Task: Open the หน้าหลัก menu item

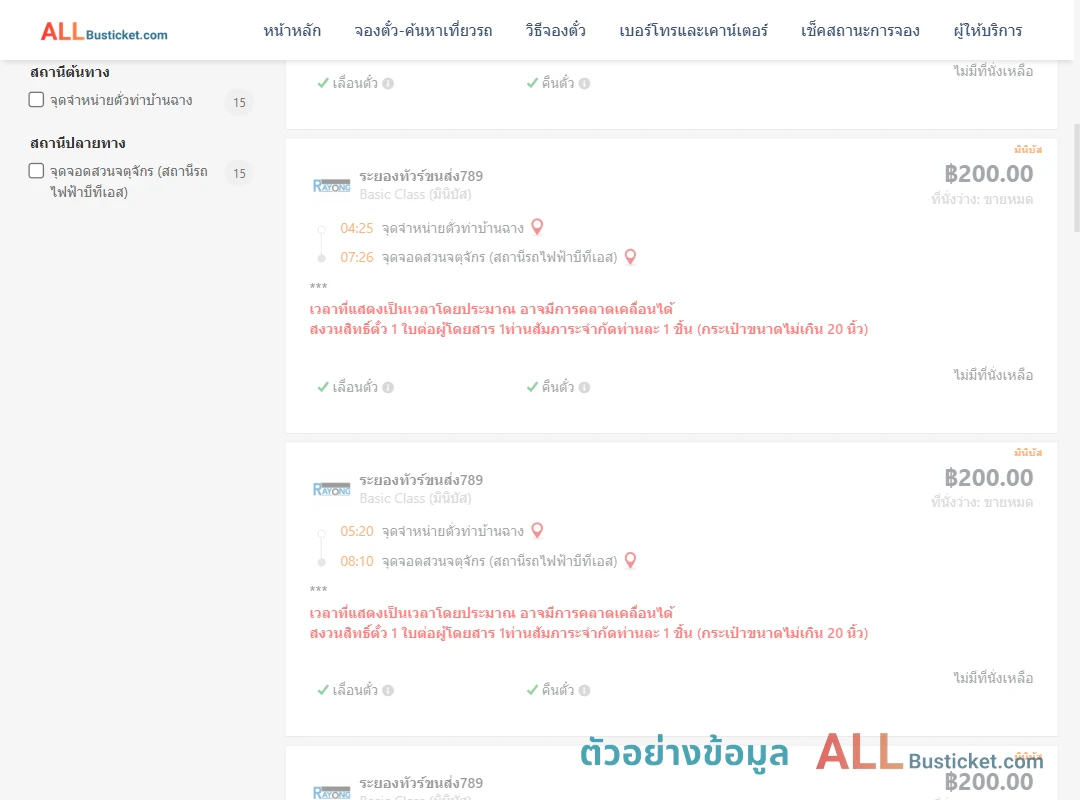Action: point(292,31)
